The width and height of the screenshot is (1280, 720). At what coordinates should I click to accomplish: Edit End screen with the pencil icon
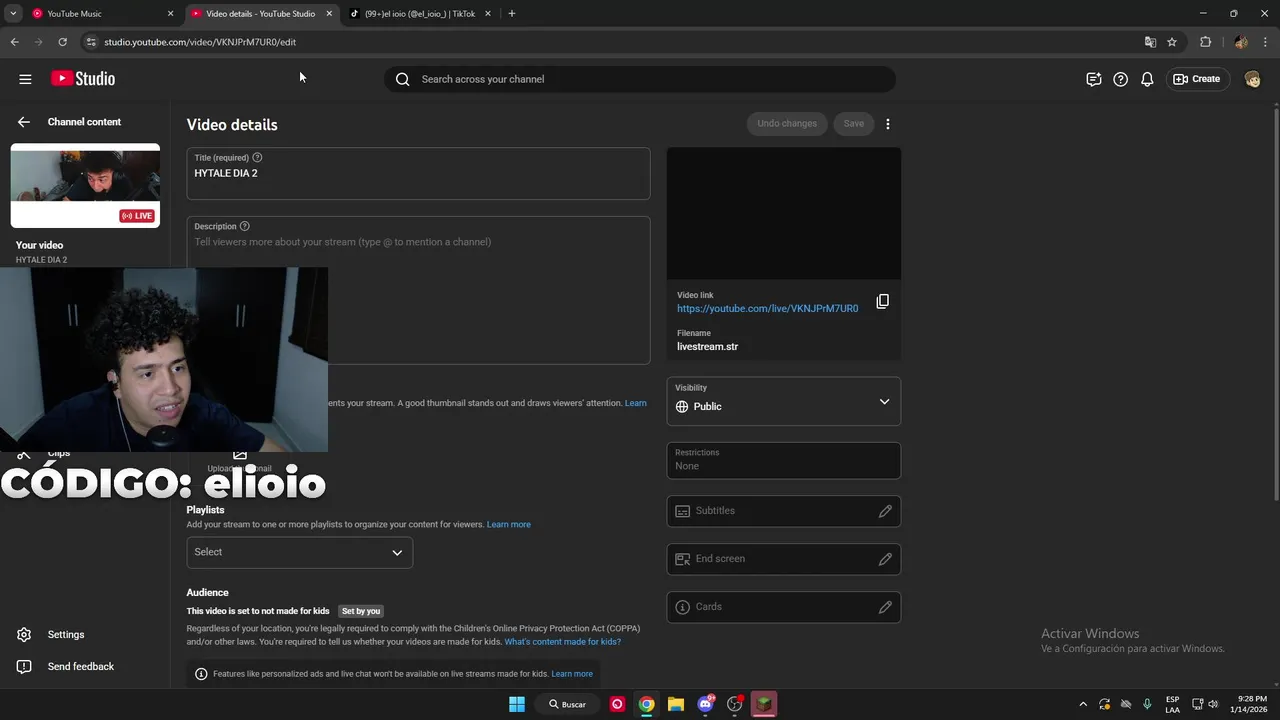tap(885, 559)
